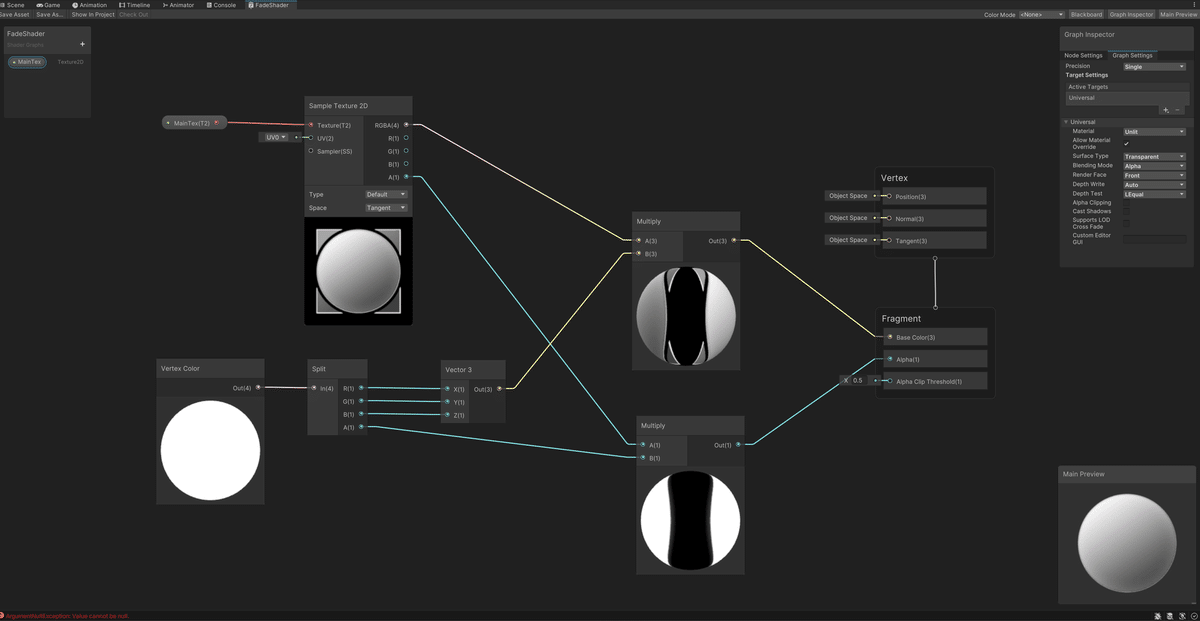Enable the Cast Shadows checkbox
Viewport: 1200px width, 621px height.
pyautogui.click(x=1127, y=210)
